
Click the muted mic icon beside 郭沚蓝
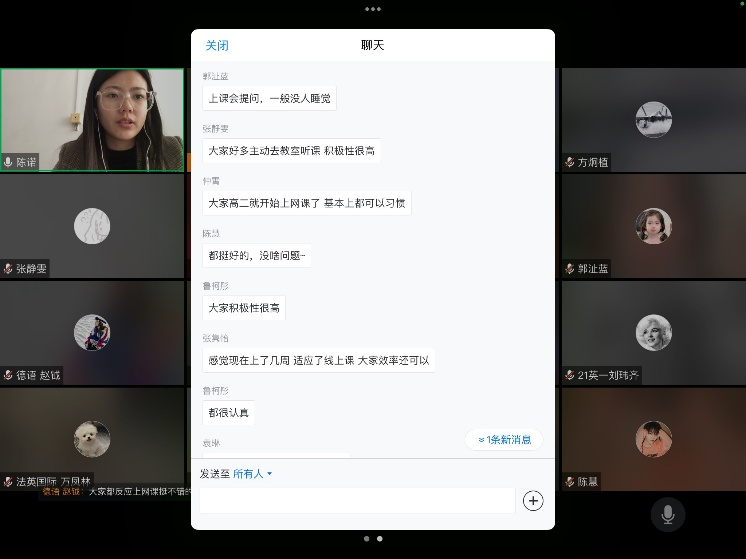(x=569, y=269)
